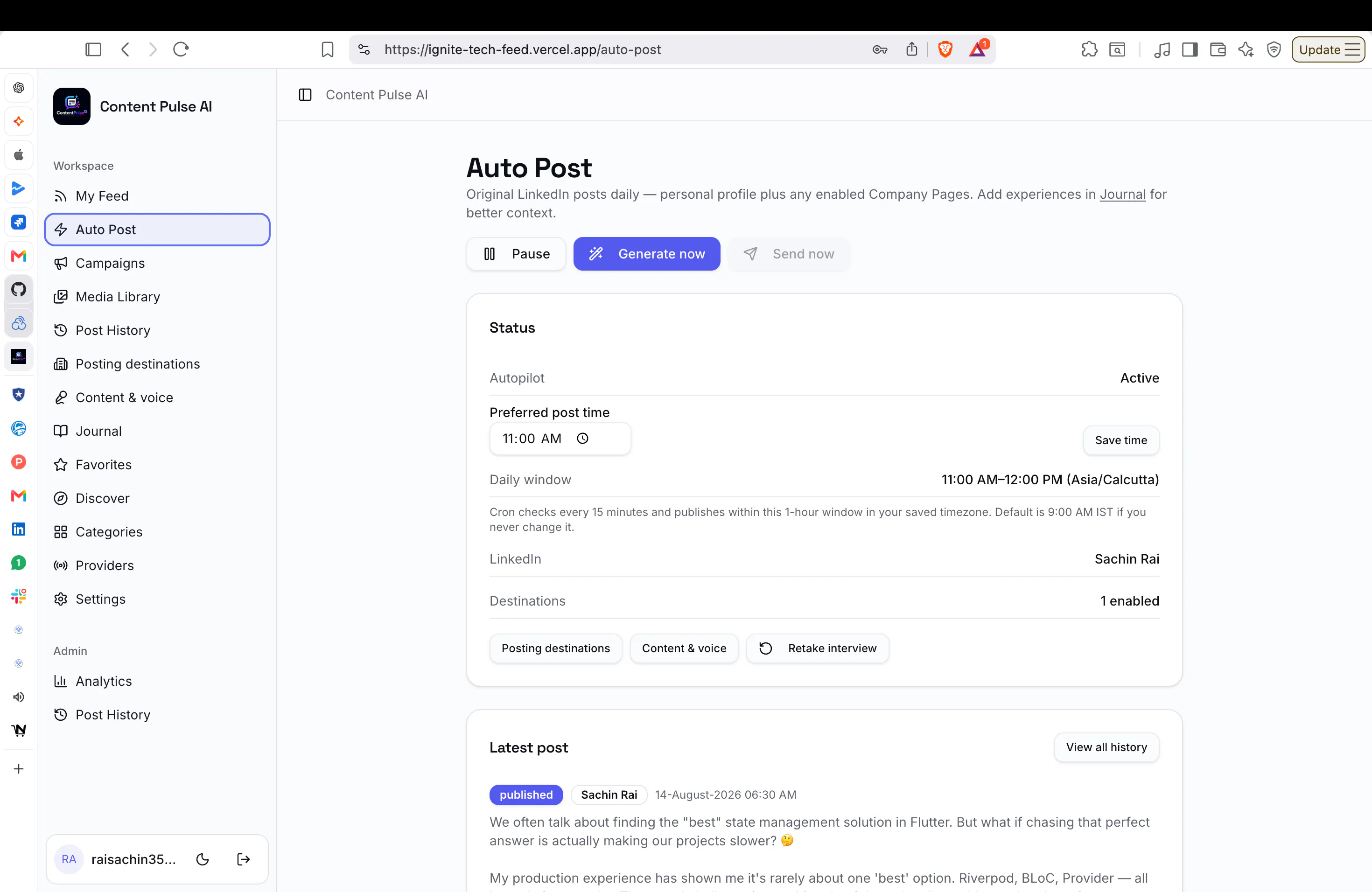The width and height of the screenshot is (1372, 892).
Task: Click the Sachin Rai badge on latest post
Action: (609, 794)
